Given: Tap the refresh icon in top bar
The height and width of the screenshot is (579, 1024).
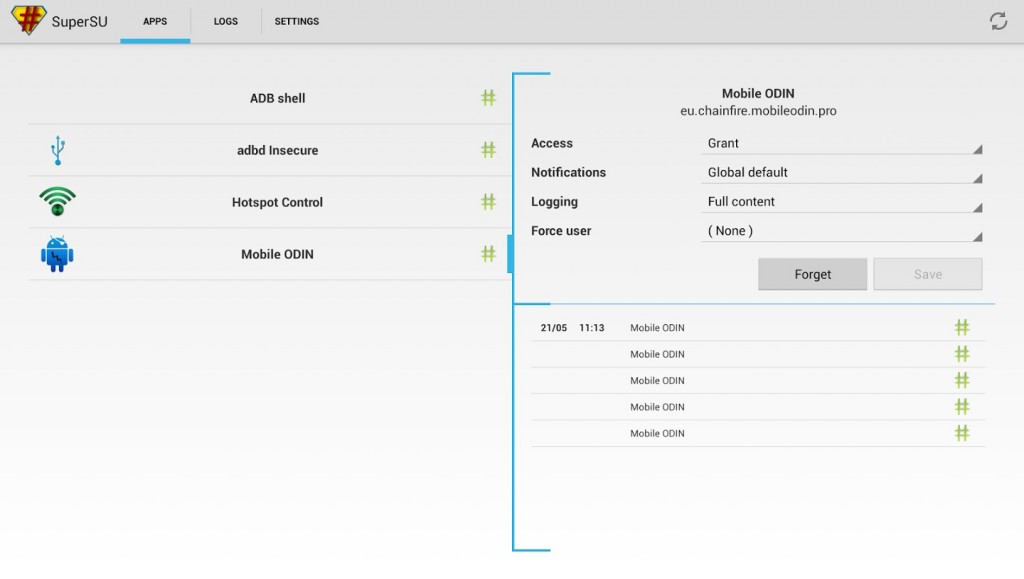Looking at the screenshot, I should pos(997,21).
